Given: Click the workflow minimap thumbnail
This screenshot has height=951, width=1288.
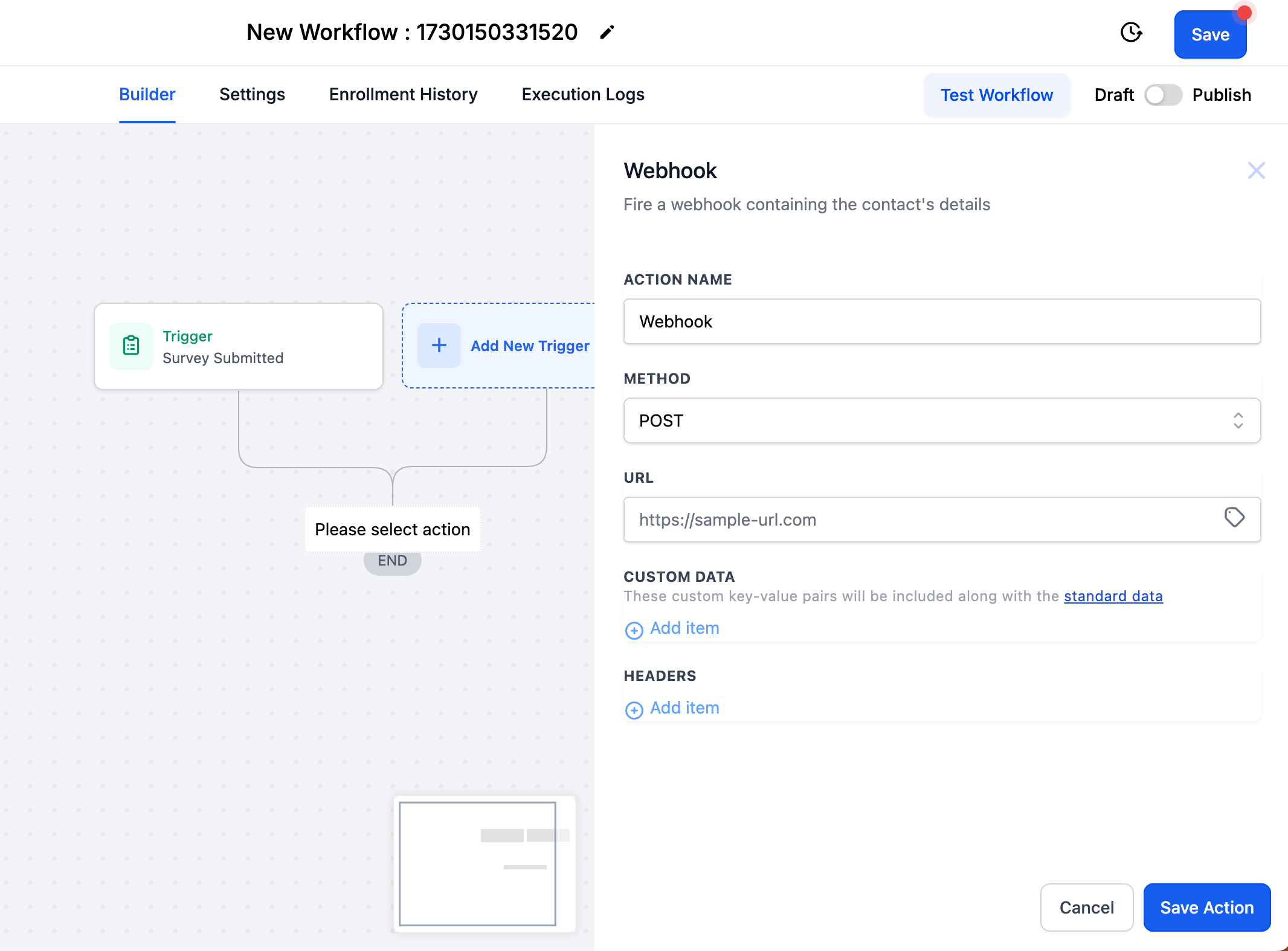Looking at the screenshot, I should [x=477, y=864].
